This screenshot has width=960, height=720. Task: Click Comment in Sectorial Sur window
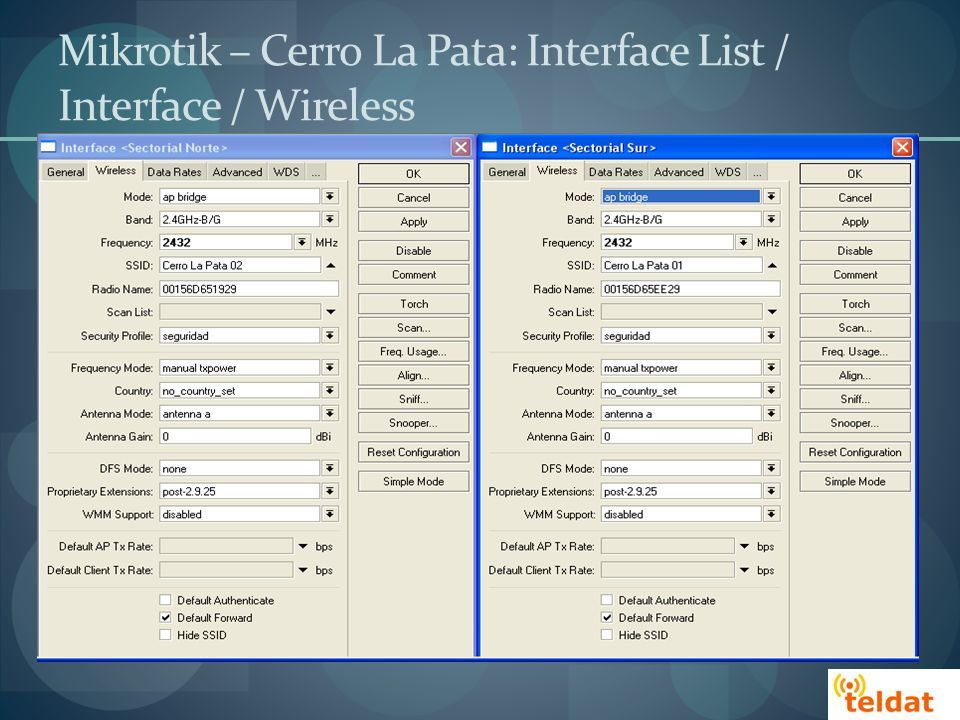(855, 275)
